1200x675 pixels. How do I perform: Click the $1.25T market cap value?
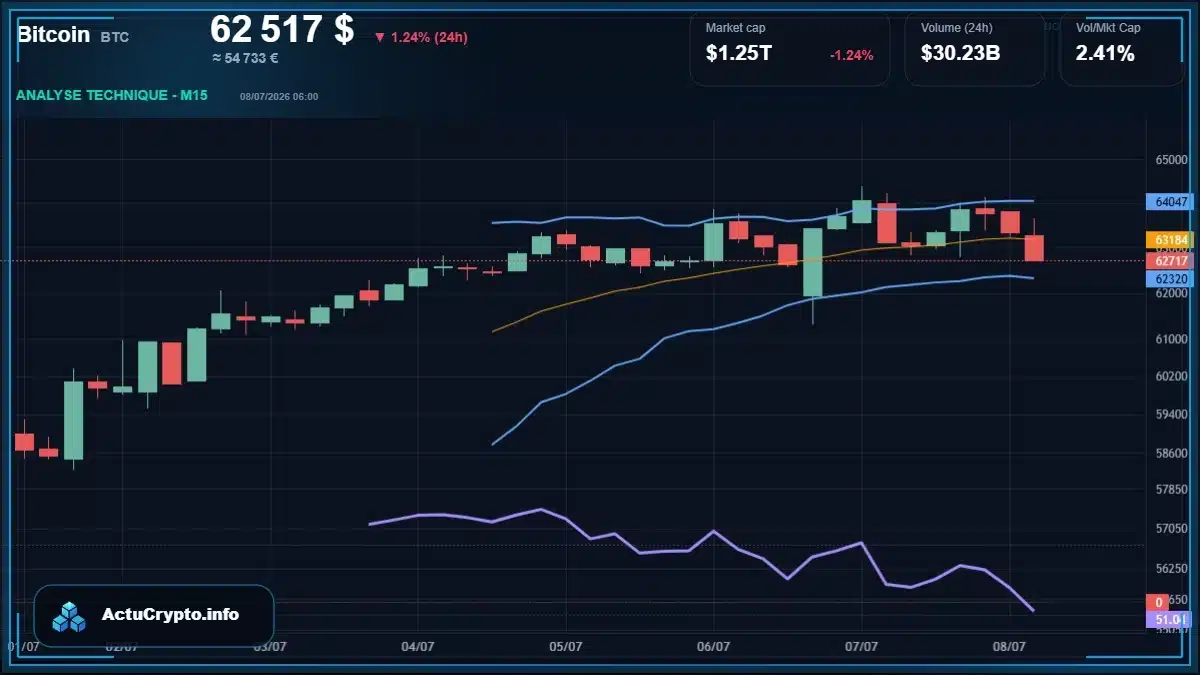(x=739, y=54)
